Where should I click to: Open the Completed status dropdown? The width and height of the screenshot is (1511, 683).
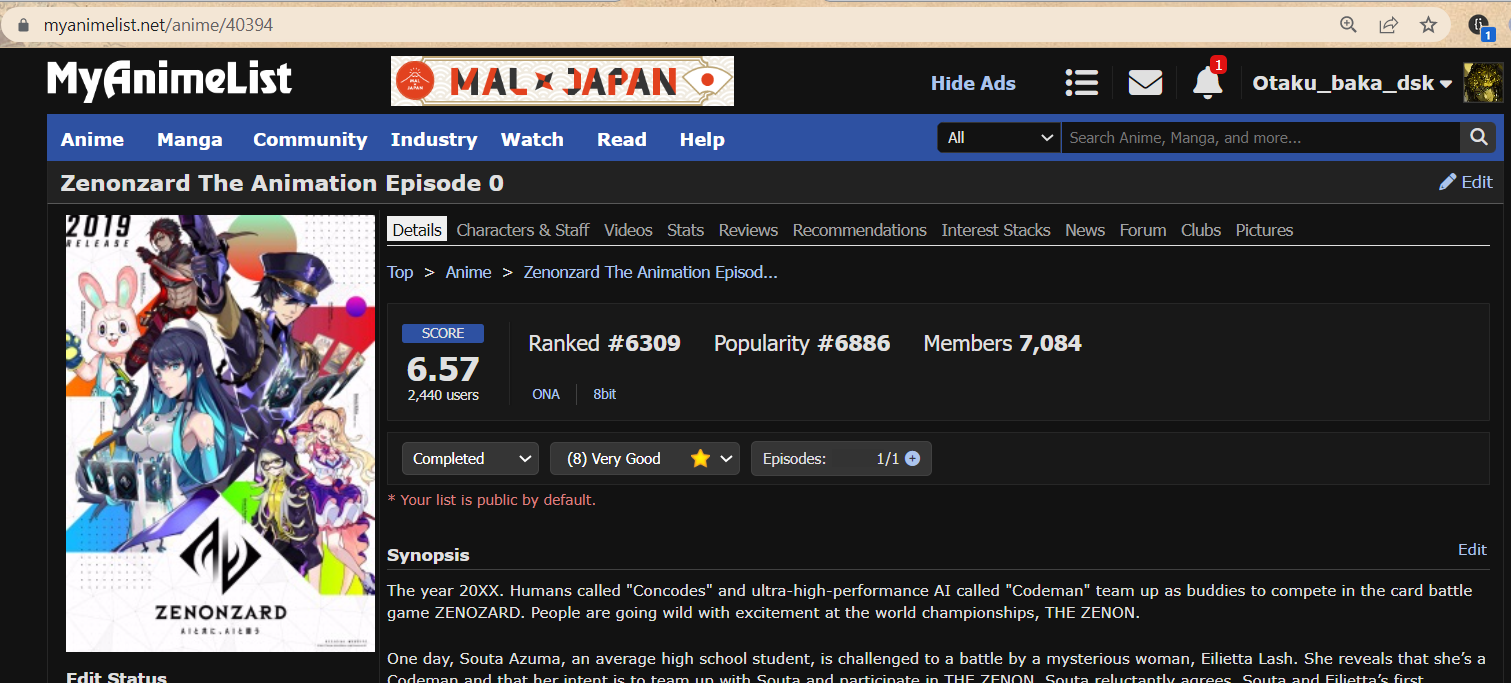pyautogui.click(x=470, y=459)
